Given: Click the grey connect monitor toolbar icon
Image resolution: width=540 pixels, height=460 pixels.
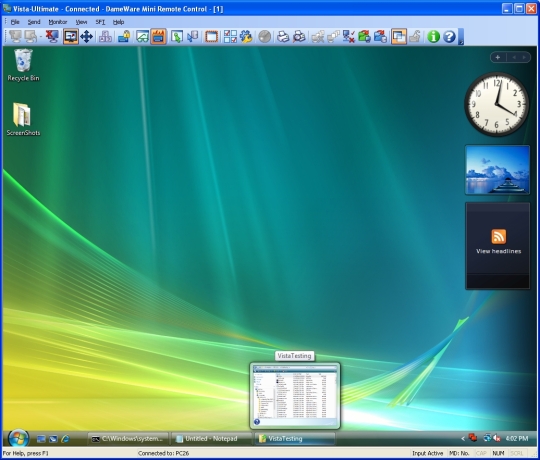Looking at the screenshot, I should pos(15,36).
